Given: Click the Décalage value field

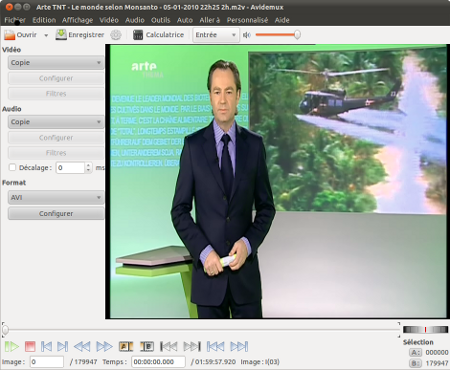Looking at the screenshot, I should (x=70, y=168).
